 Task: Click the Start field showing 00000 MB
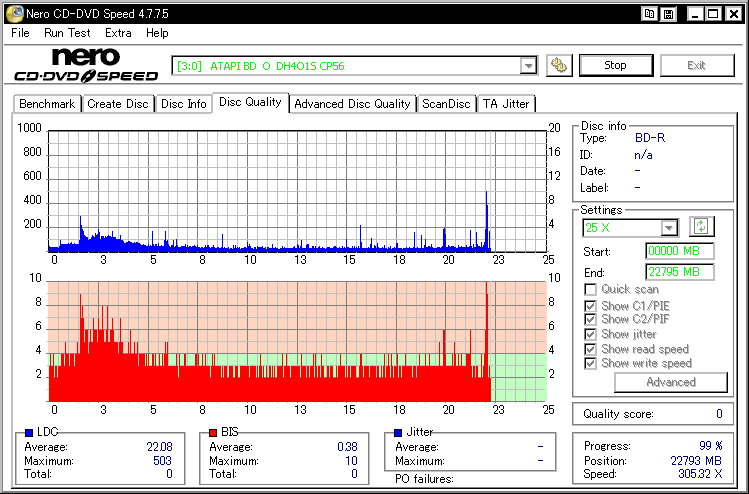[x=679, y=251]
